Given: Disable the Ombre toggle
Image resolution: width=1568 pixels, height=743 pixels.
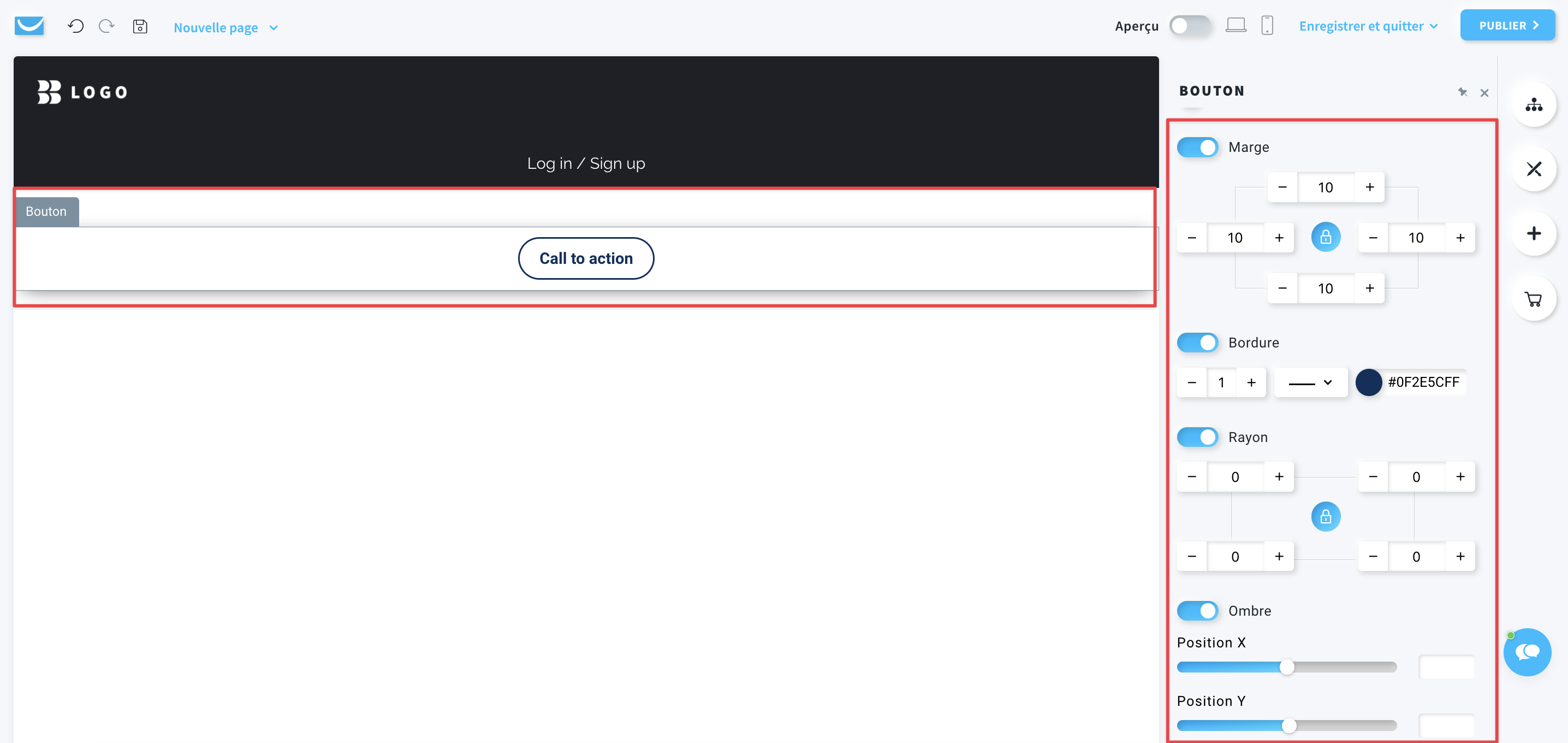Looking at the screenshot, I should pos(1197,611).
